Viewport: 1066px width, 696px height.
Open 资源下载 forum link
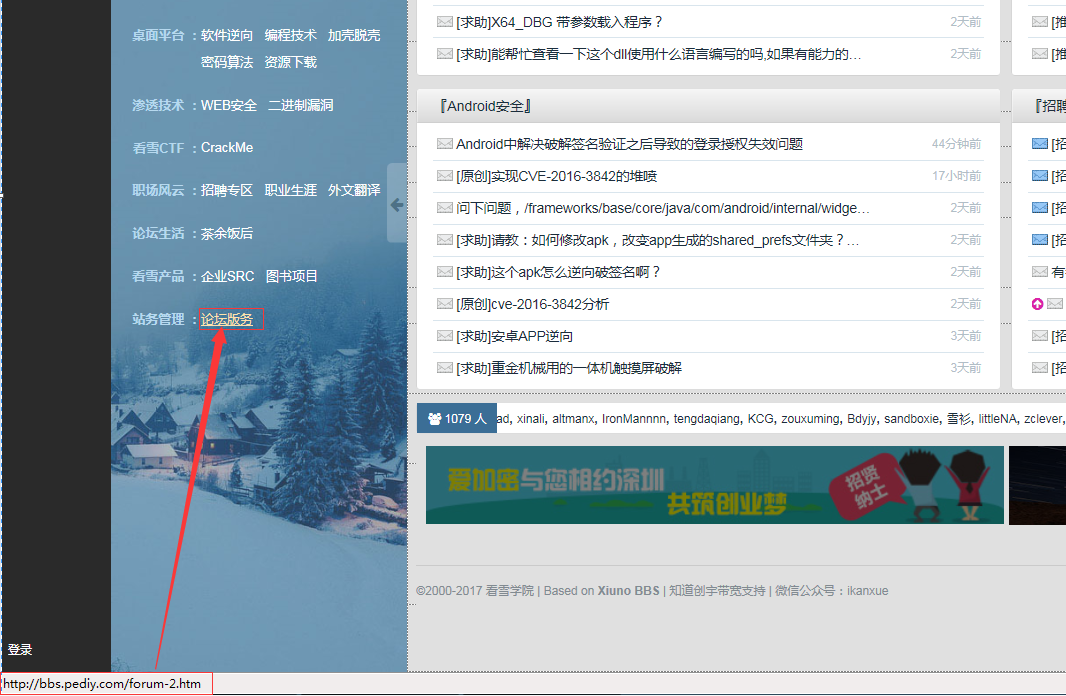pyautogui.click(x=290, y=63)
